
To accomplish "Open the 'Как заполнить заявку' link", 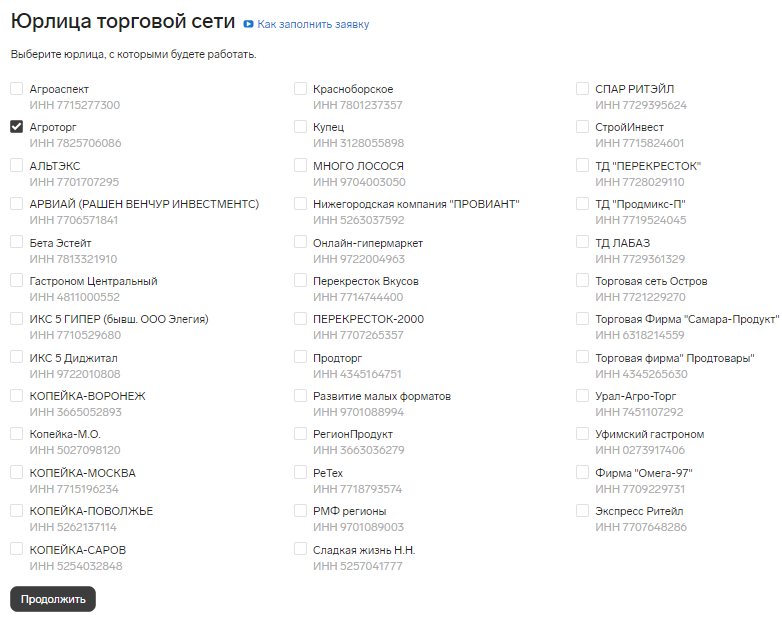I will point(313,24).
